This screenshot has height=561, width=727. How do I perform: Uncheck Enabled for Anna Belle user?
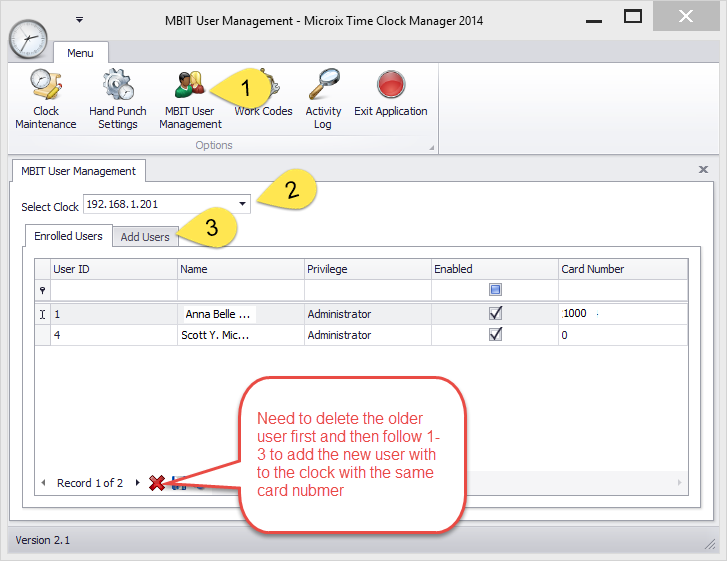(495, 313)
